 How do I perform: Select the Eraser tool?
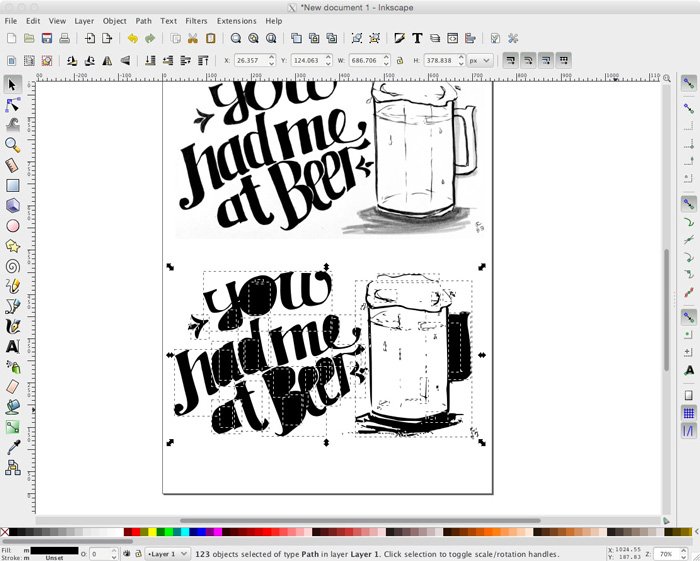[x=12, y=386]
